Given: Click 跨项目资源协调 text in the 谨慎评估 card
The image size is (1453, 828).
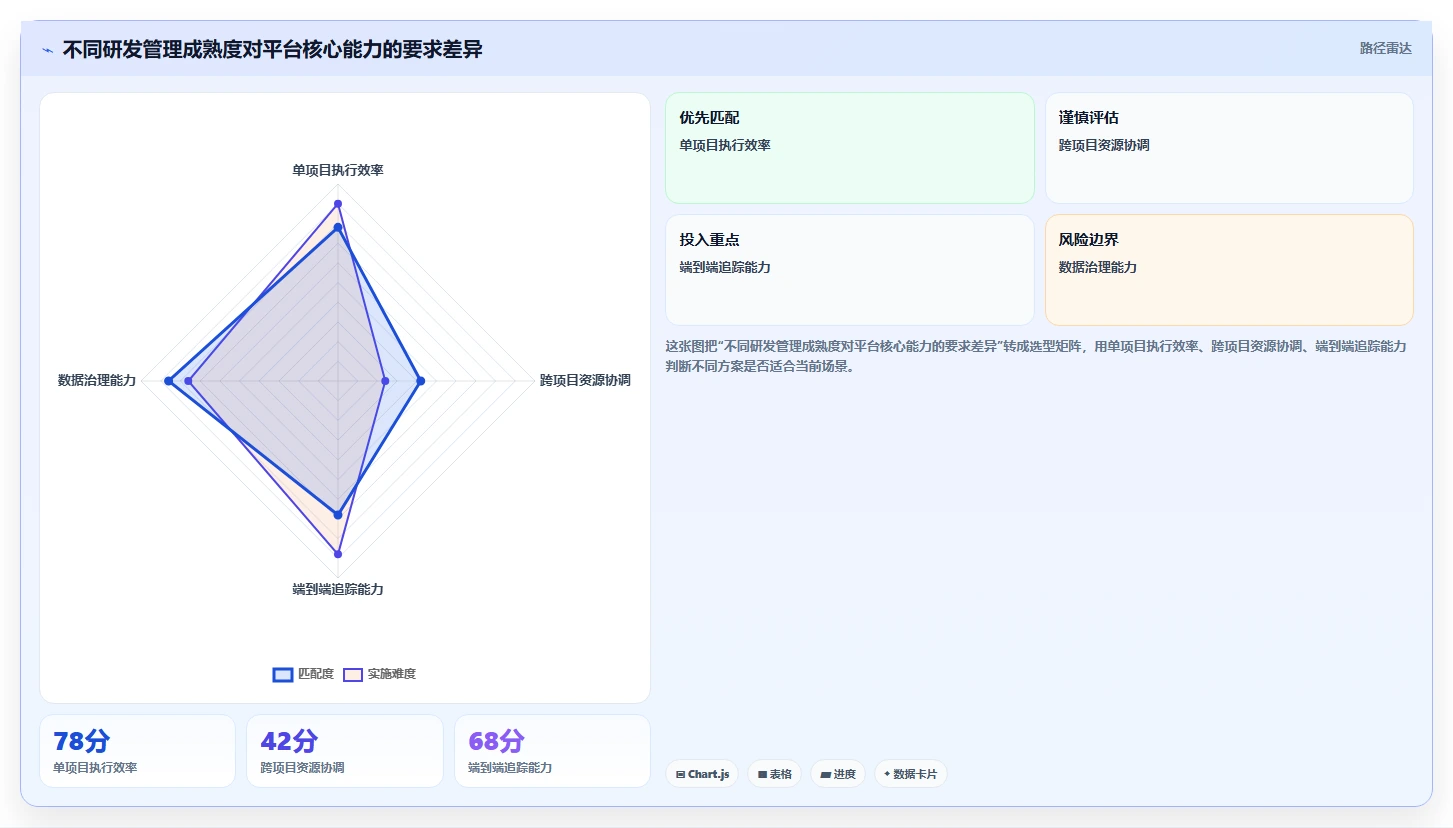Looking at the screenshot, I should click(x=1104, y=145).
